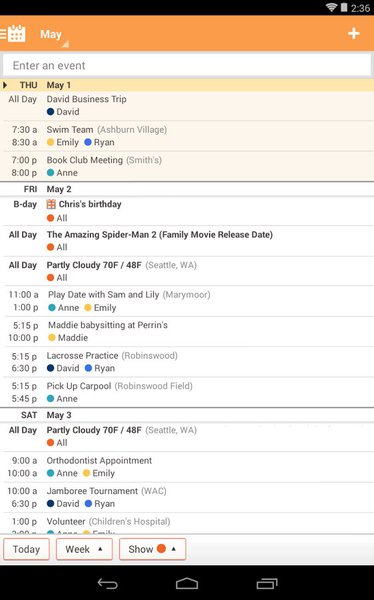
Task: Open the May month dropdown
Action: click(54, 35)
